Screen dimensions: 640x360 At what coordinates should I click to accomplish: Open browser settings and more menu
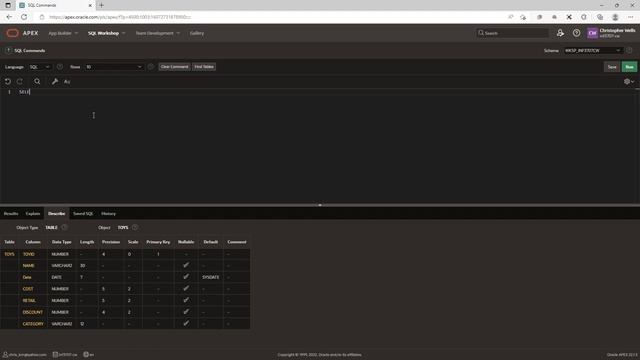(x=631, y=17)
